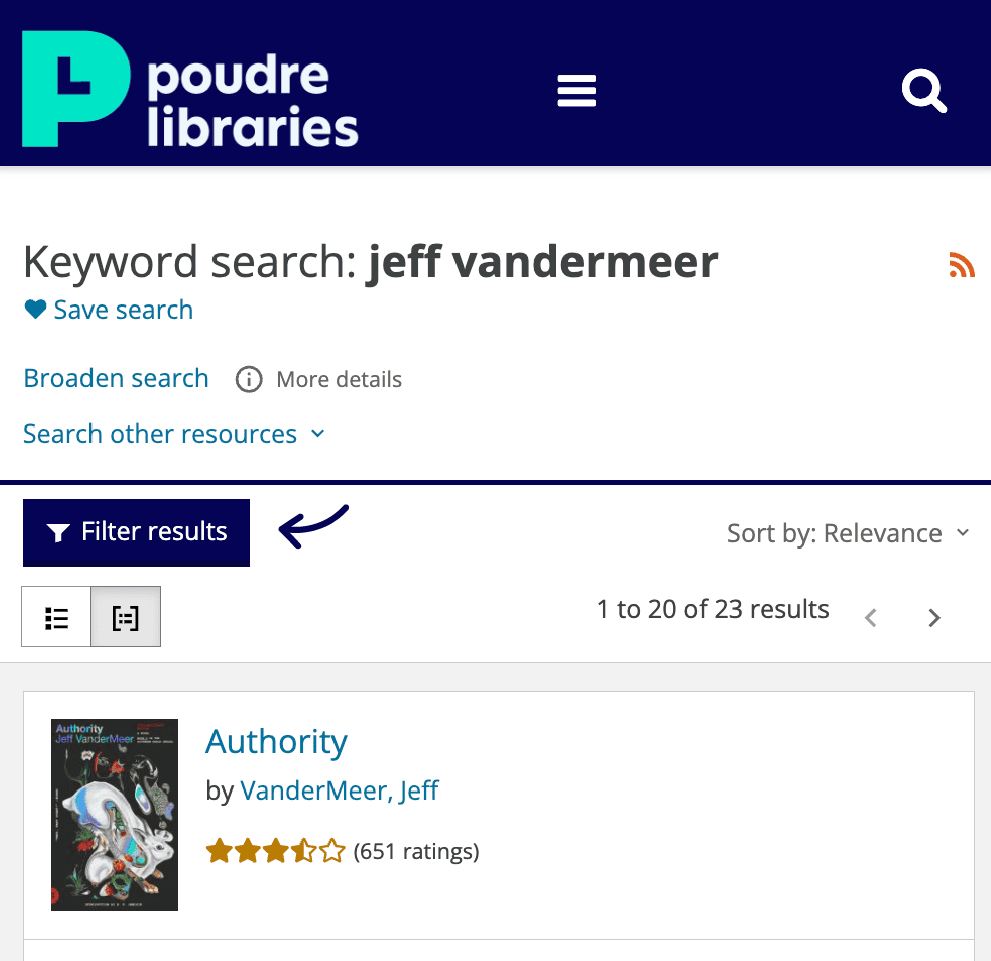Click the More details text
The image size is (991, 961).
pos(339,380)
